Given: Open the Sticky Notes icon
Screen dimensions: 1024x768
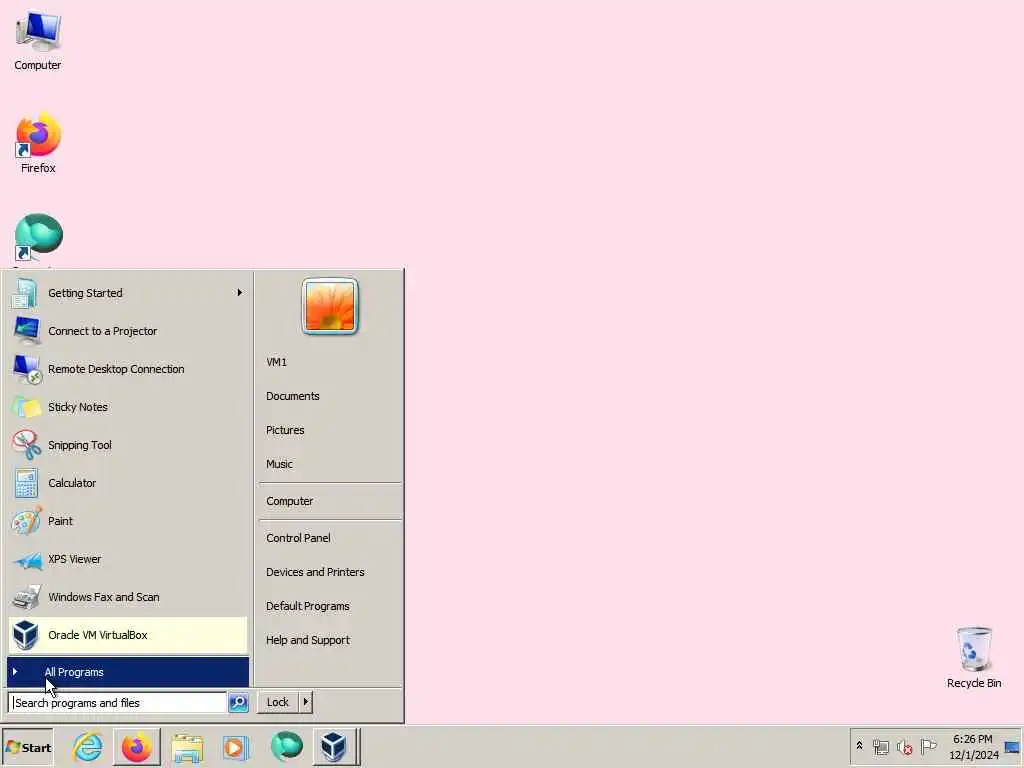Looking at the screenshot, I should tap(26, 407).
